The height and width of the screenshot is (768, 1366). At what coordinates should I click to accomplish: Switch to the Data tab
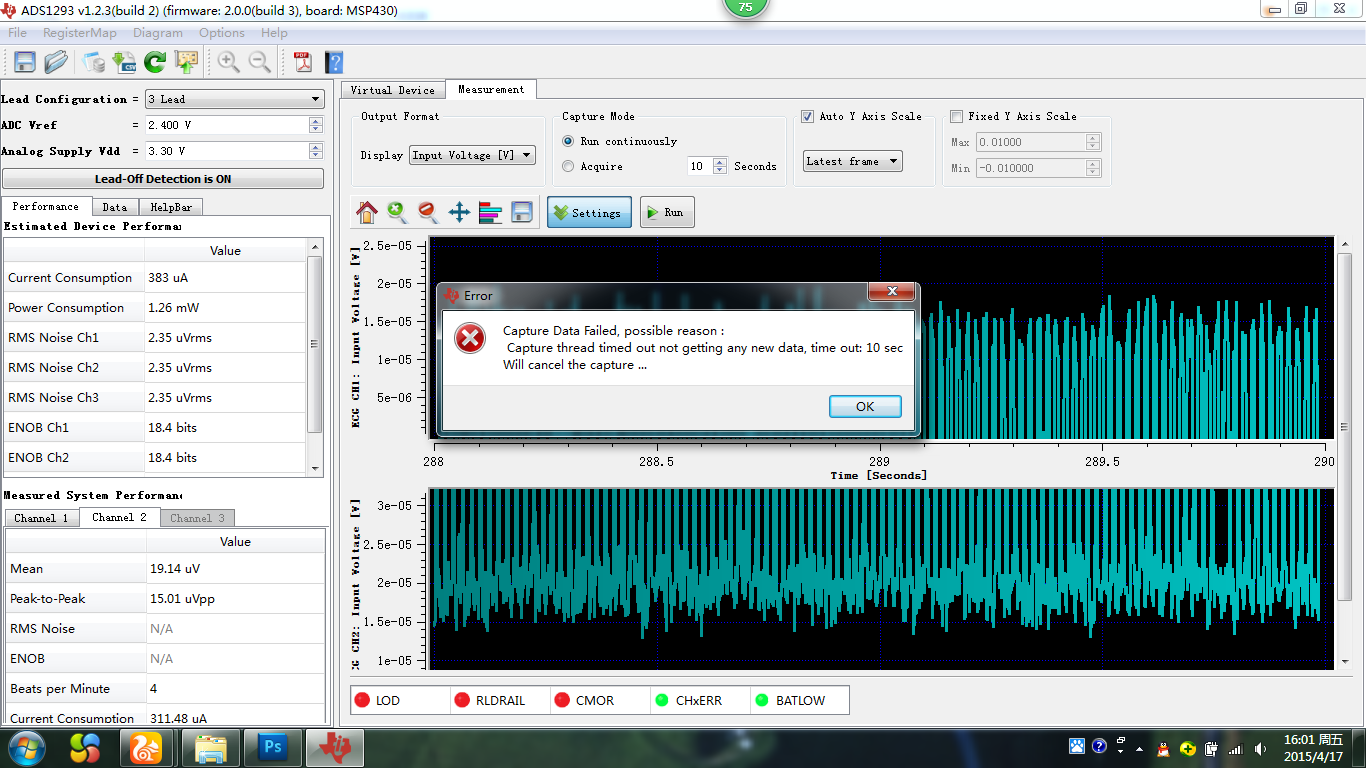click(115, 207)
